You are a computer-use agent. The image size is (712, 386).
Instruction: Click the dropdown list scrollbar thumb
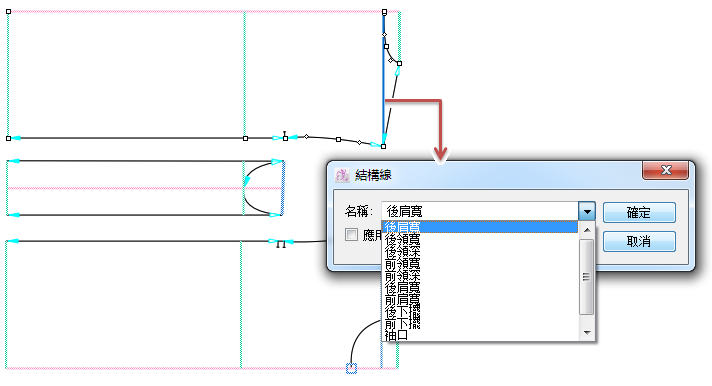[587, 277]
